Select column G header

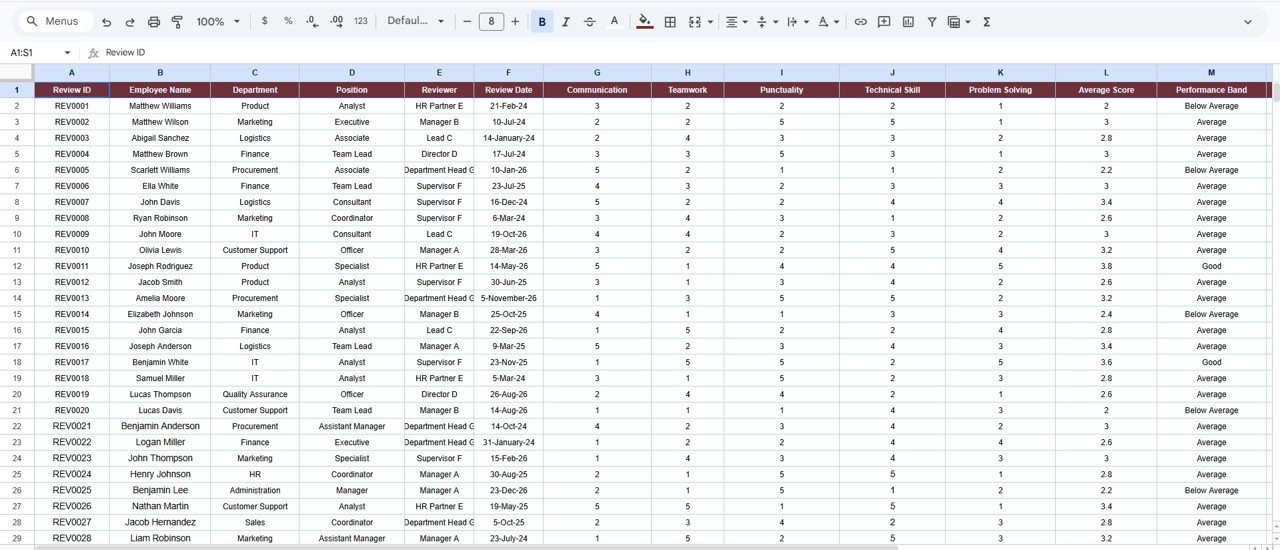[x=597, y=73]
